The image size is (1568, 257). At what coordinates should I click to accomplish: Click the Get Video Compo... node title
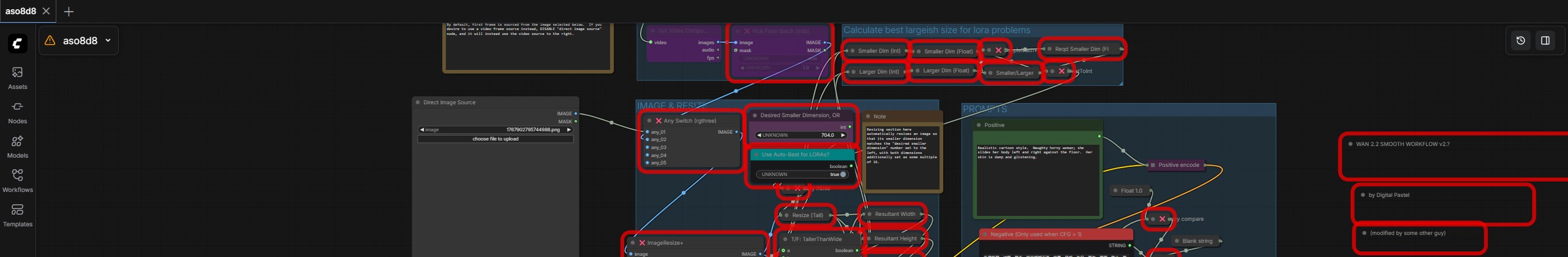[x=683, y=31]
